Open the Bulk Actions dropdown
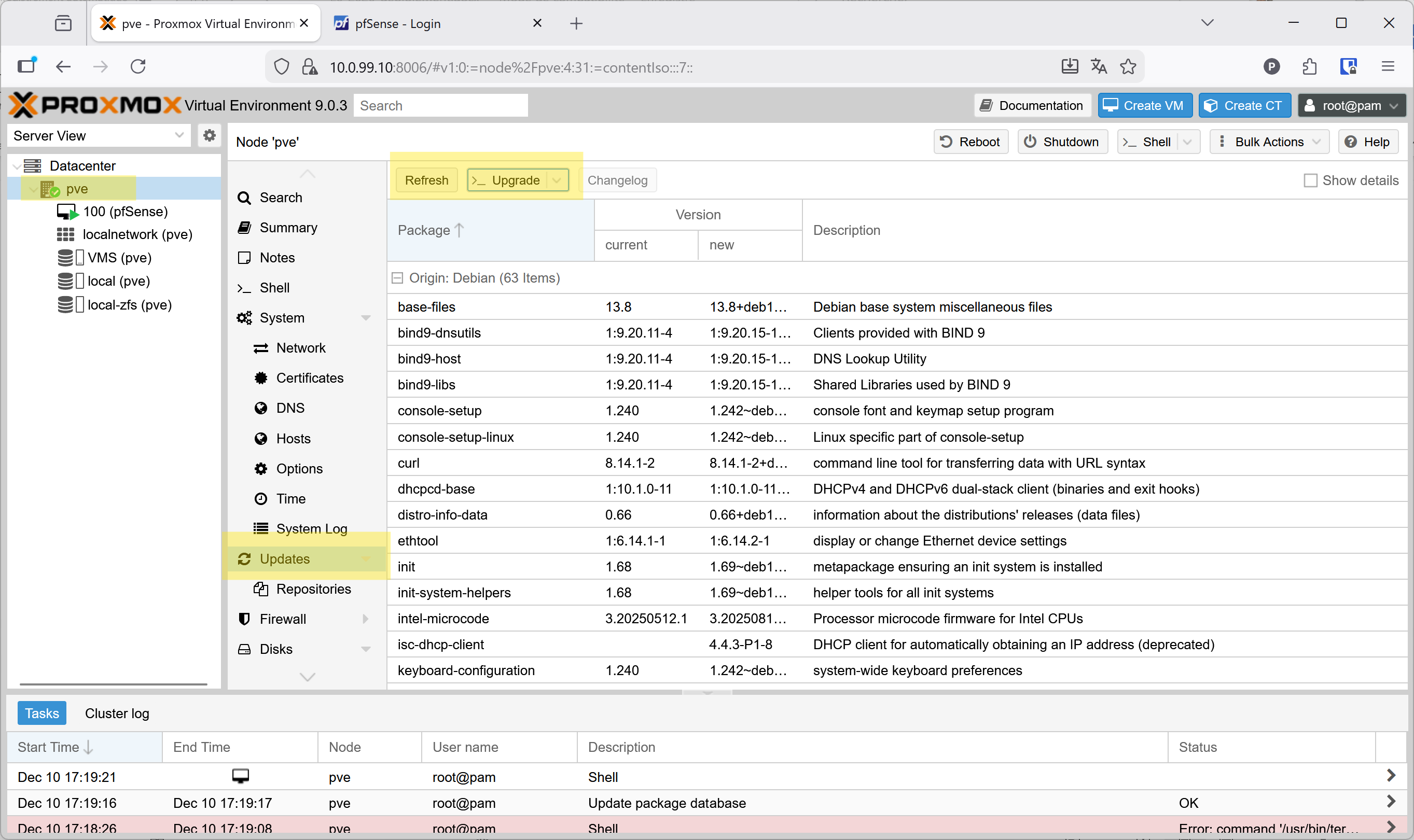1414x840 pixels. click(x=1269, y=142)
